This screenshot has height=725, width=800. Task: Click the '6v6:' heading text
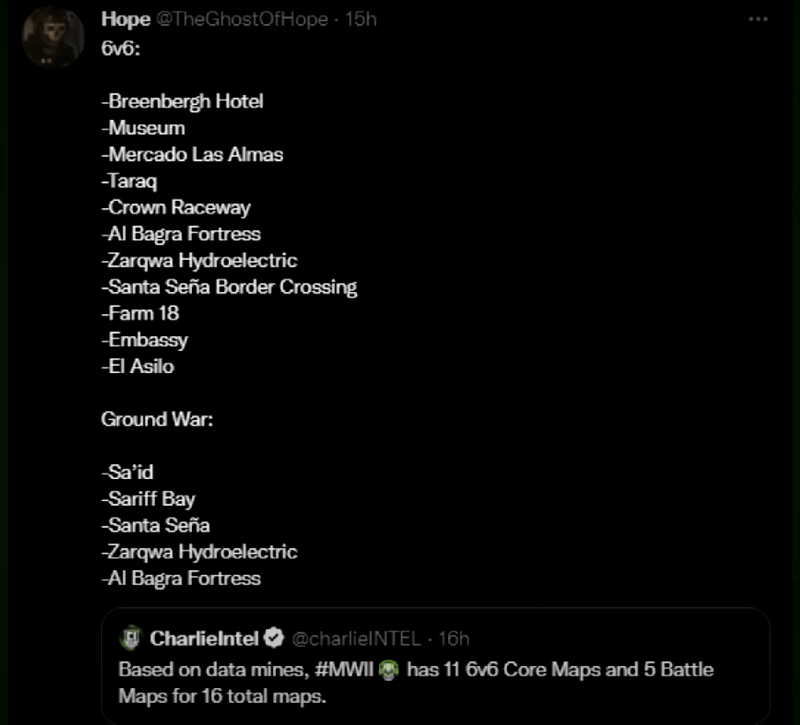point(121,48)
